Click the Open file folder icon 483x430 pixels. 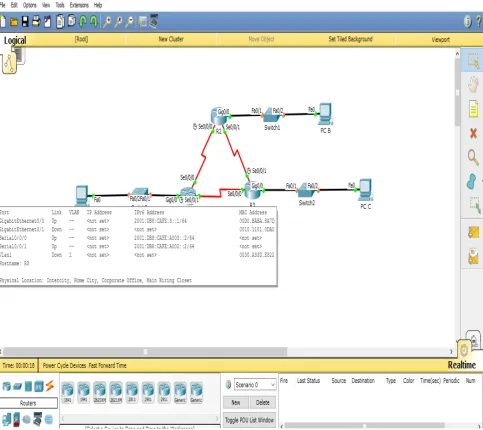14,22
